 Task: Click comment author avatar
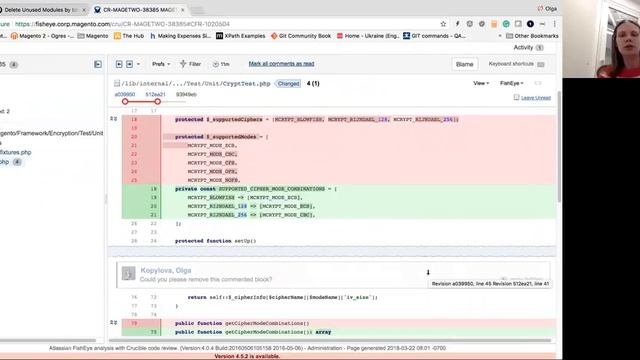click(x=129, y=273)
